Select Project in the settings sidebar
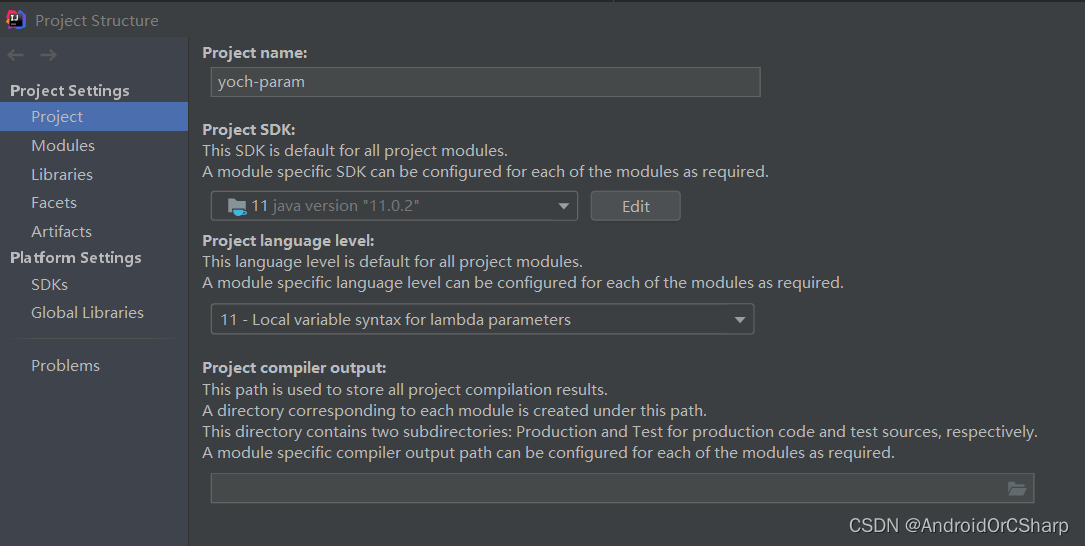 coord(57,117)
